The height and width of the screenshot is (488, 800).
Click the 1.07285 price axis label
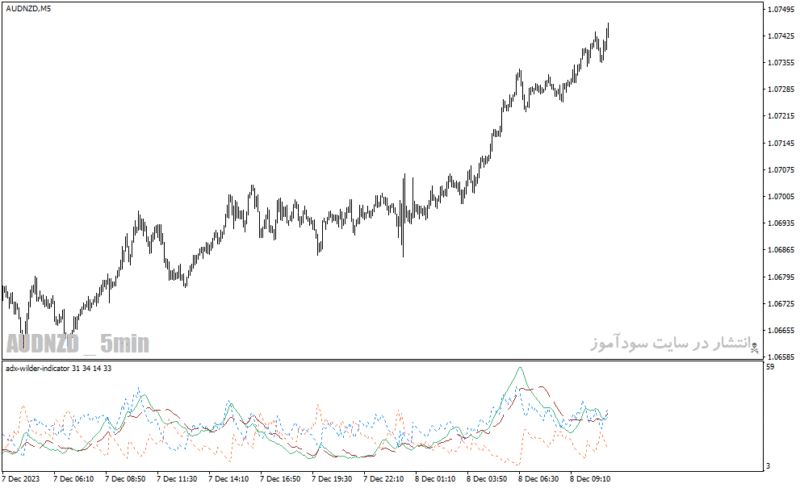pyautogui.click(x=781, y=89)
